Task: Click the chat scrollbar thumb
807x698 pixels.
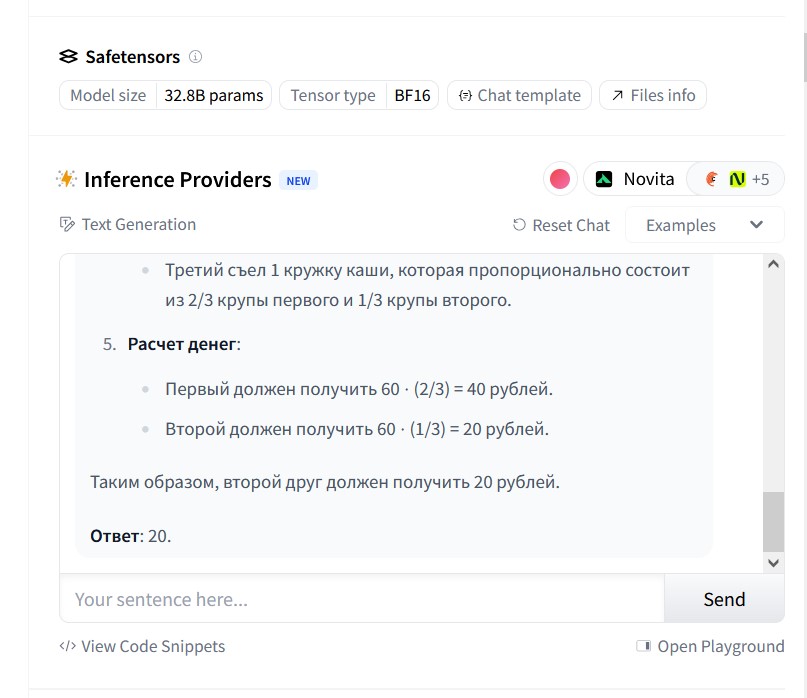Action: click(x=773, y=521)
